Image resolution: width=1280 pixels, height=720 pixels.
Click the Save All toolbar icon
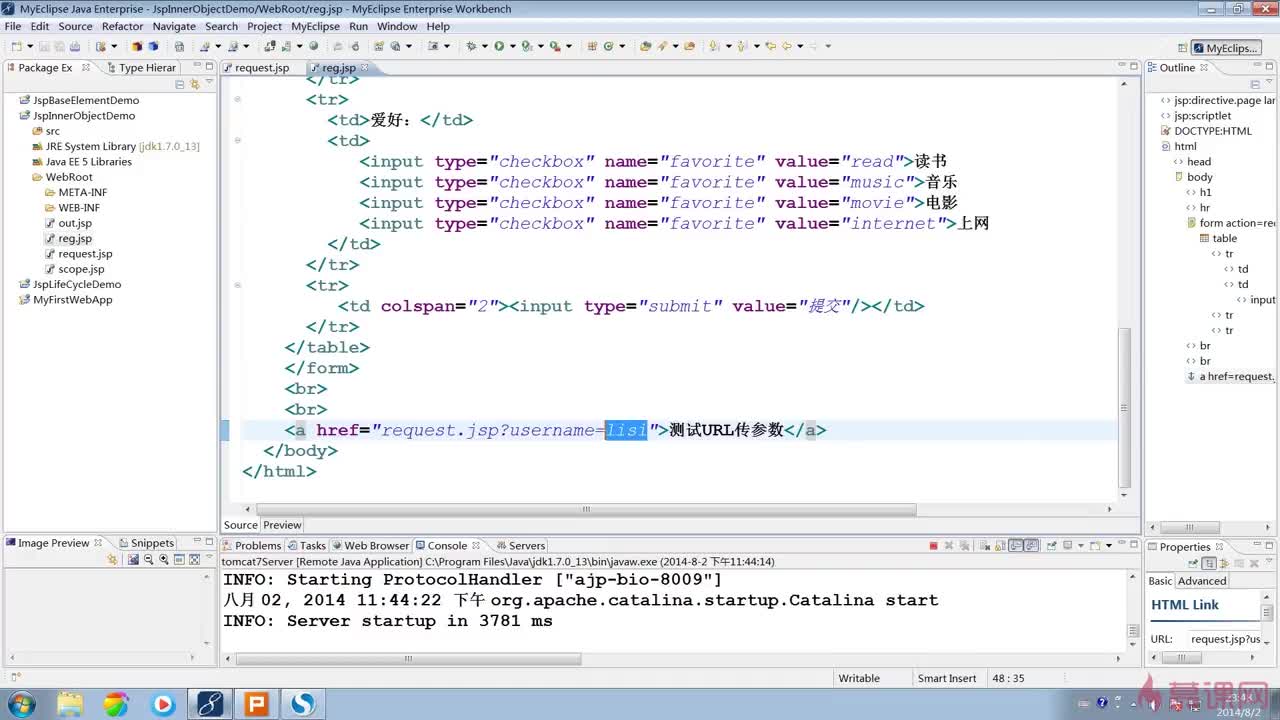pos(59,46)
